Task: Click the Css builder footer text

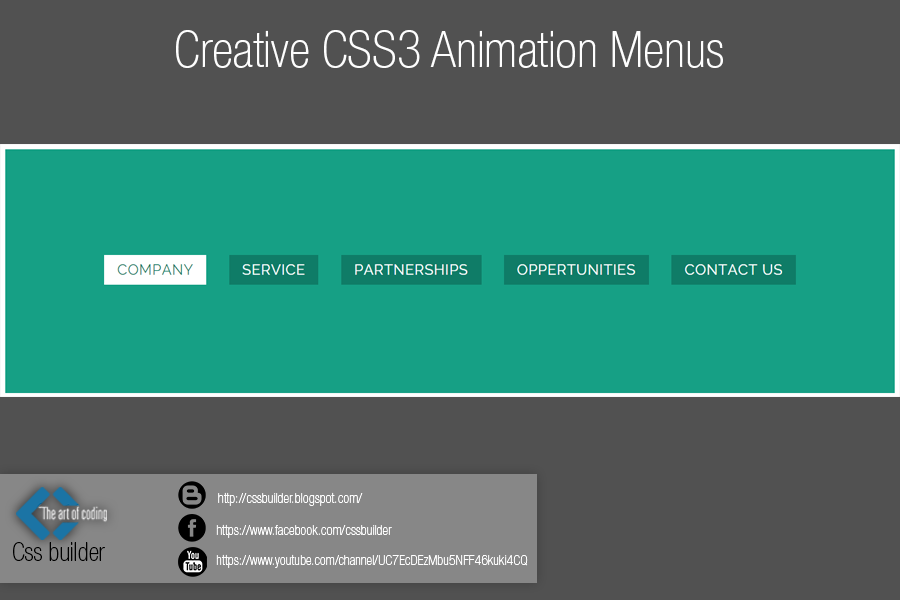Action: 57,551
